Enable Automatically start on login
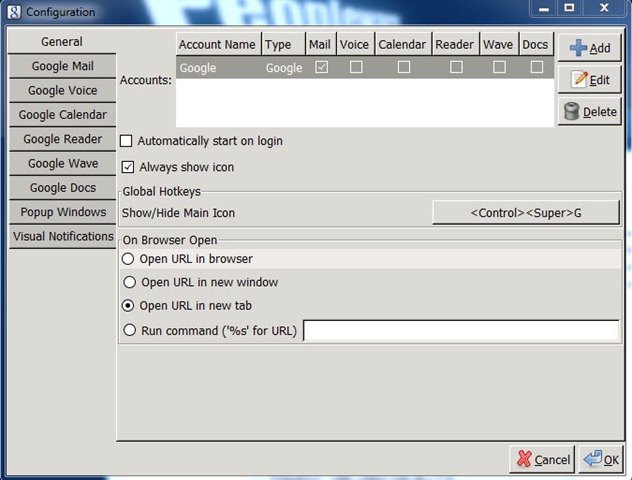This screenshot has height=480, width=632. [x=126, y=141]
